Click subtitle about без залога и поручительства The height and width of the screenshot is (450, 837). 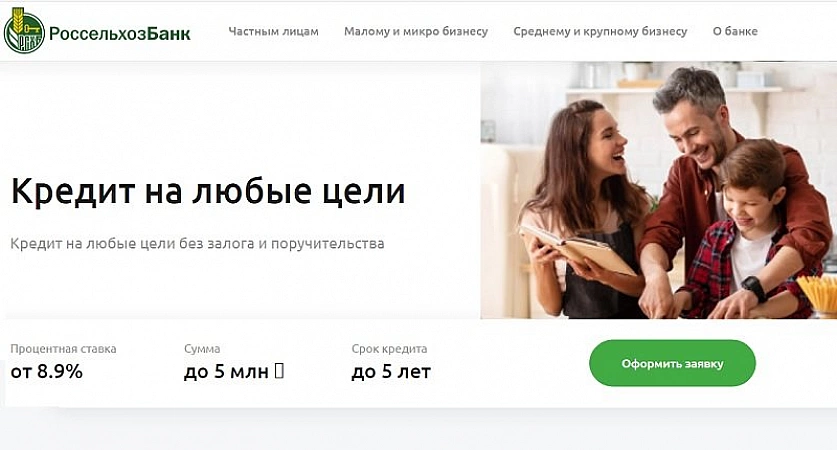[197, 244]
